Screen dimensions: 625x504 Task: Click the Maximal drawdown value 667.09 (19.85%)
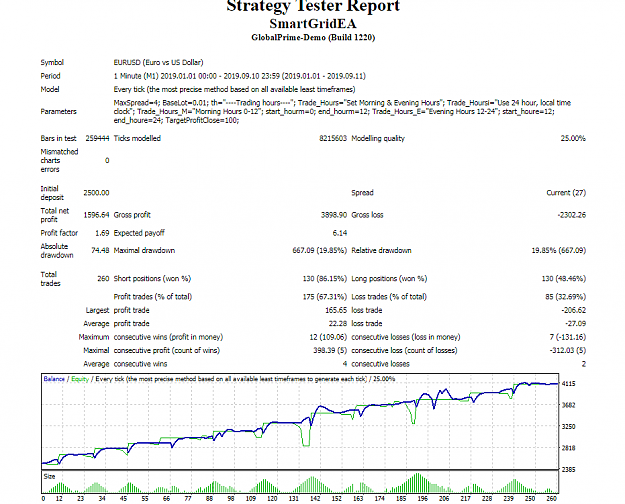pos(320,251)
